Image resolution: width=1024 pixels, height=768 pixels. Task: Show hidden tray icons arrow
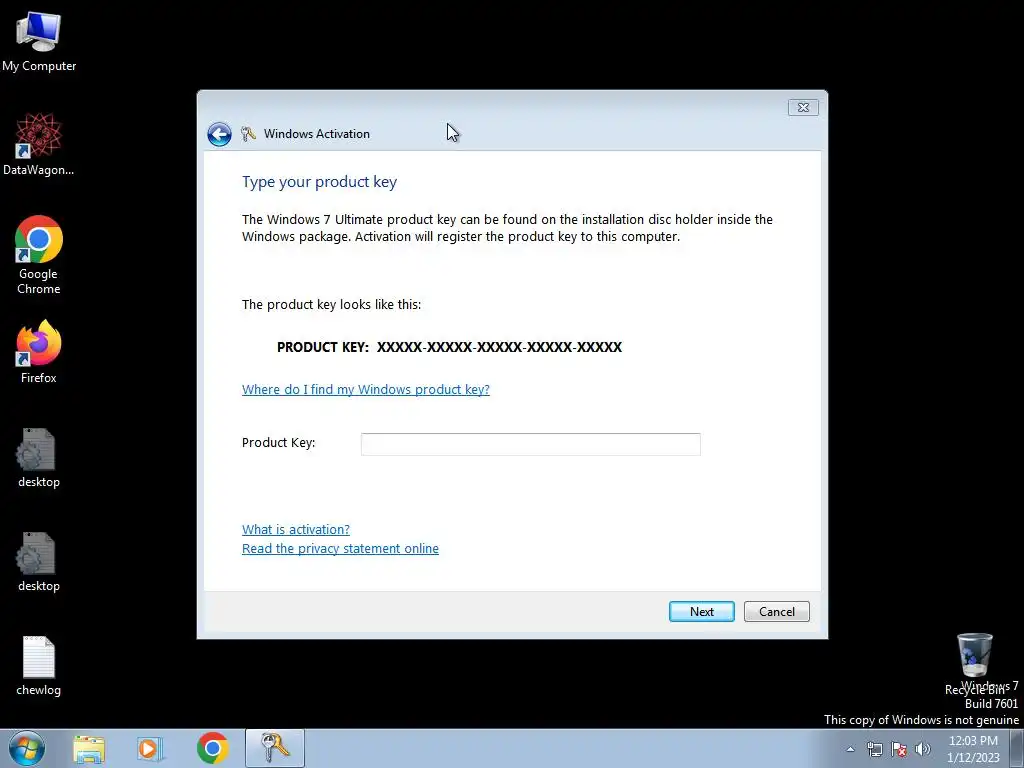coord(850,749)
